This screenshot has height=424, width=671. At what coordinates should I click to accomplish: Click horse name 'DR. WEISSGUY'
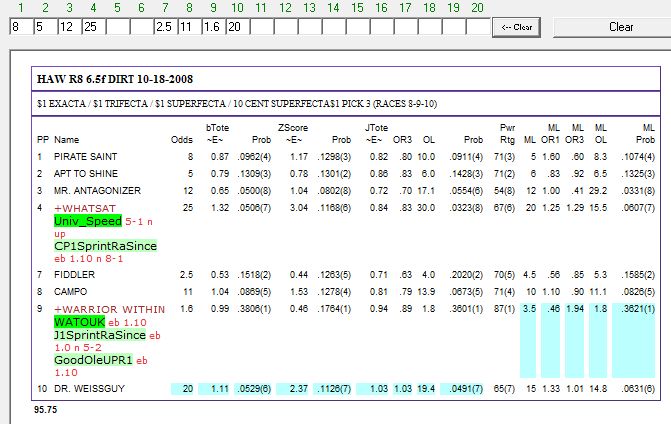tap(89, 389)
